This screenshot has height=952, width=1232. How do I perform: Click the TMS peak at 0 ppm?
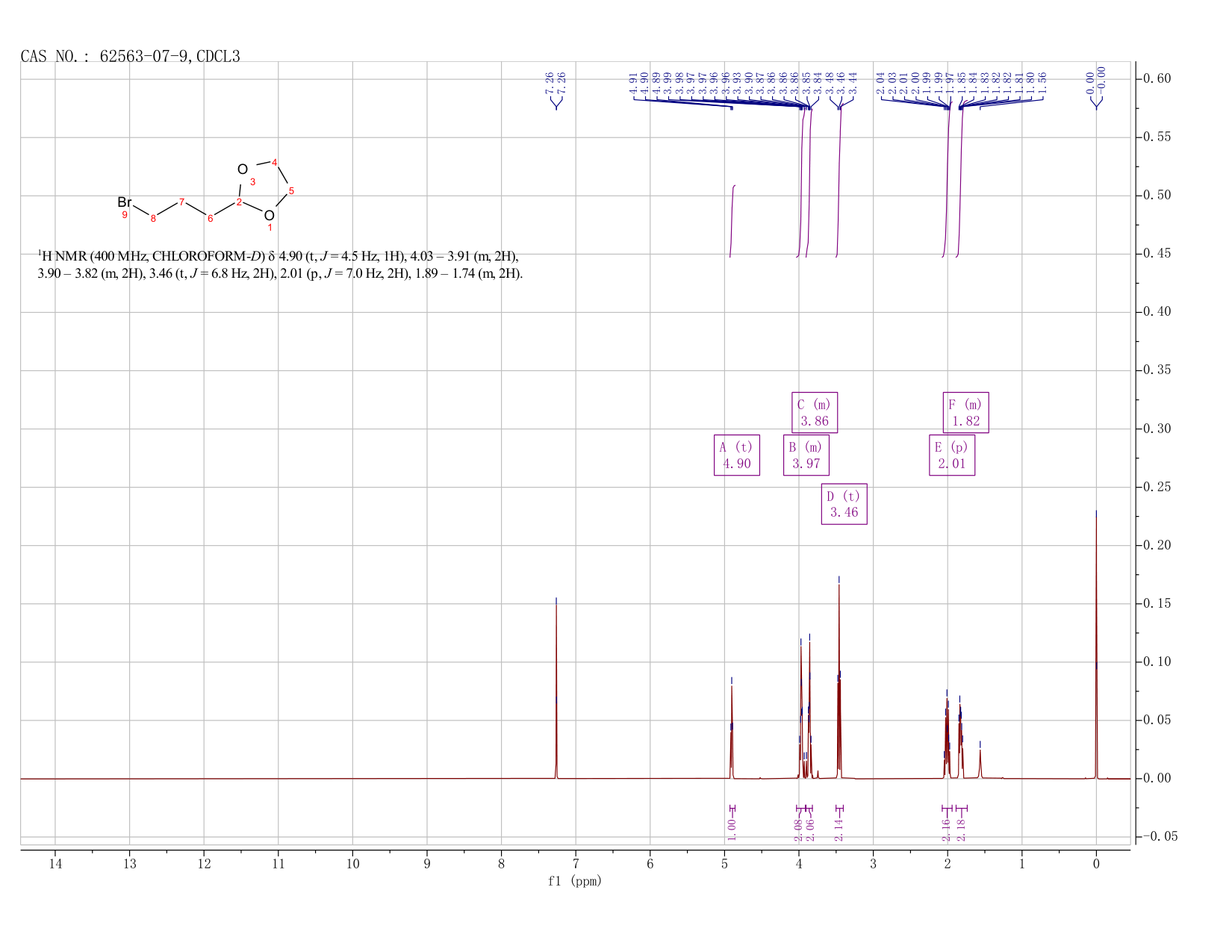[x=1096, y=646]
